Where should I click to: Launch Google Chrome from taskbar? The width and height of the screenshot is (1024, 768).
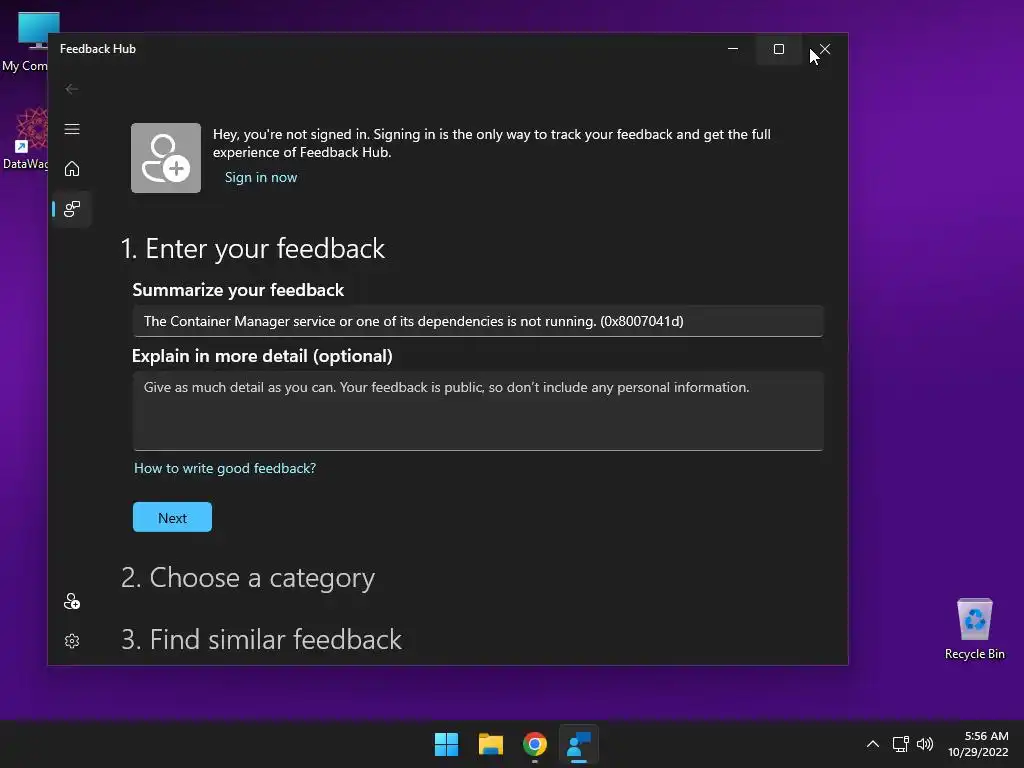coord(535,744)
